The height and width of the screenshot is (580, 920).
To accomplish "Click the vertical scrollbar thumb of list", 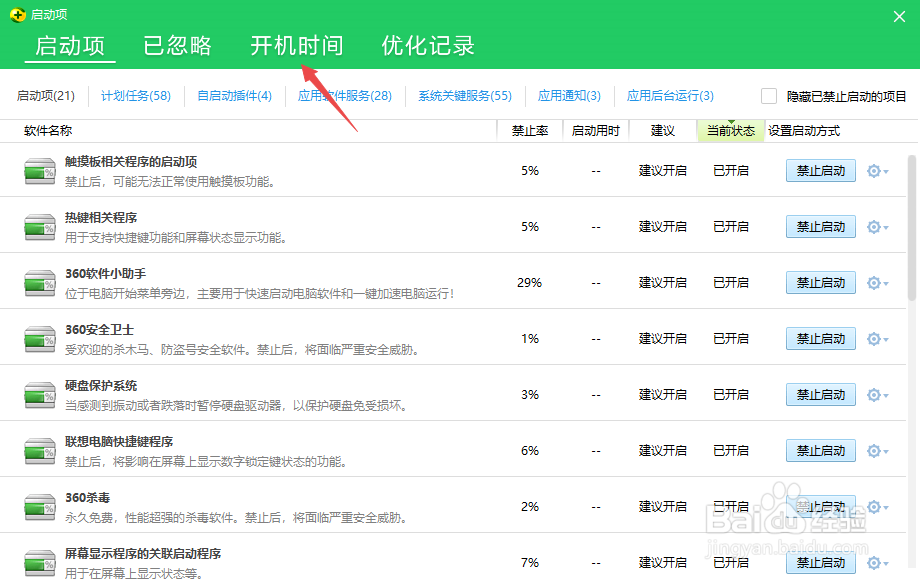I will coord(912,228).
